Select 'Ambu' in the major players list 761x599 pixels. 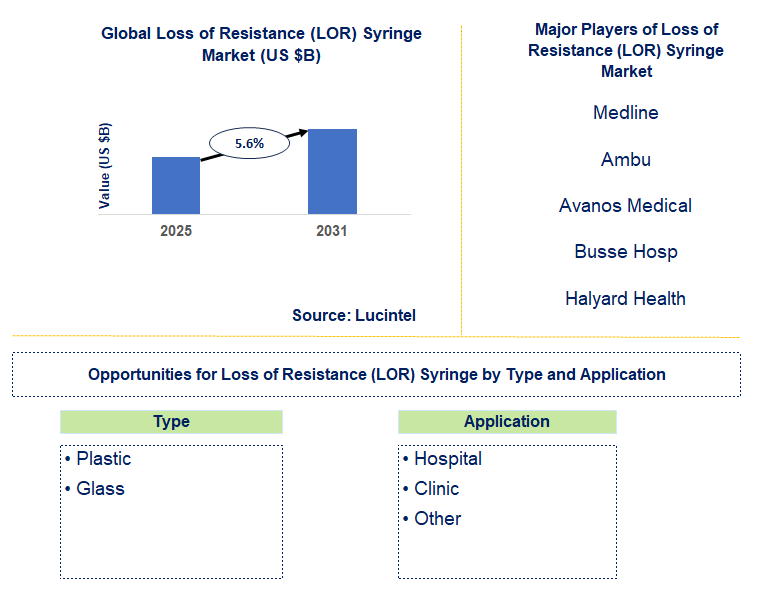pyautogui.click(x=626, y=159)
